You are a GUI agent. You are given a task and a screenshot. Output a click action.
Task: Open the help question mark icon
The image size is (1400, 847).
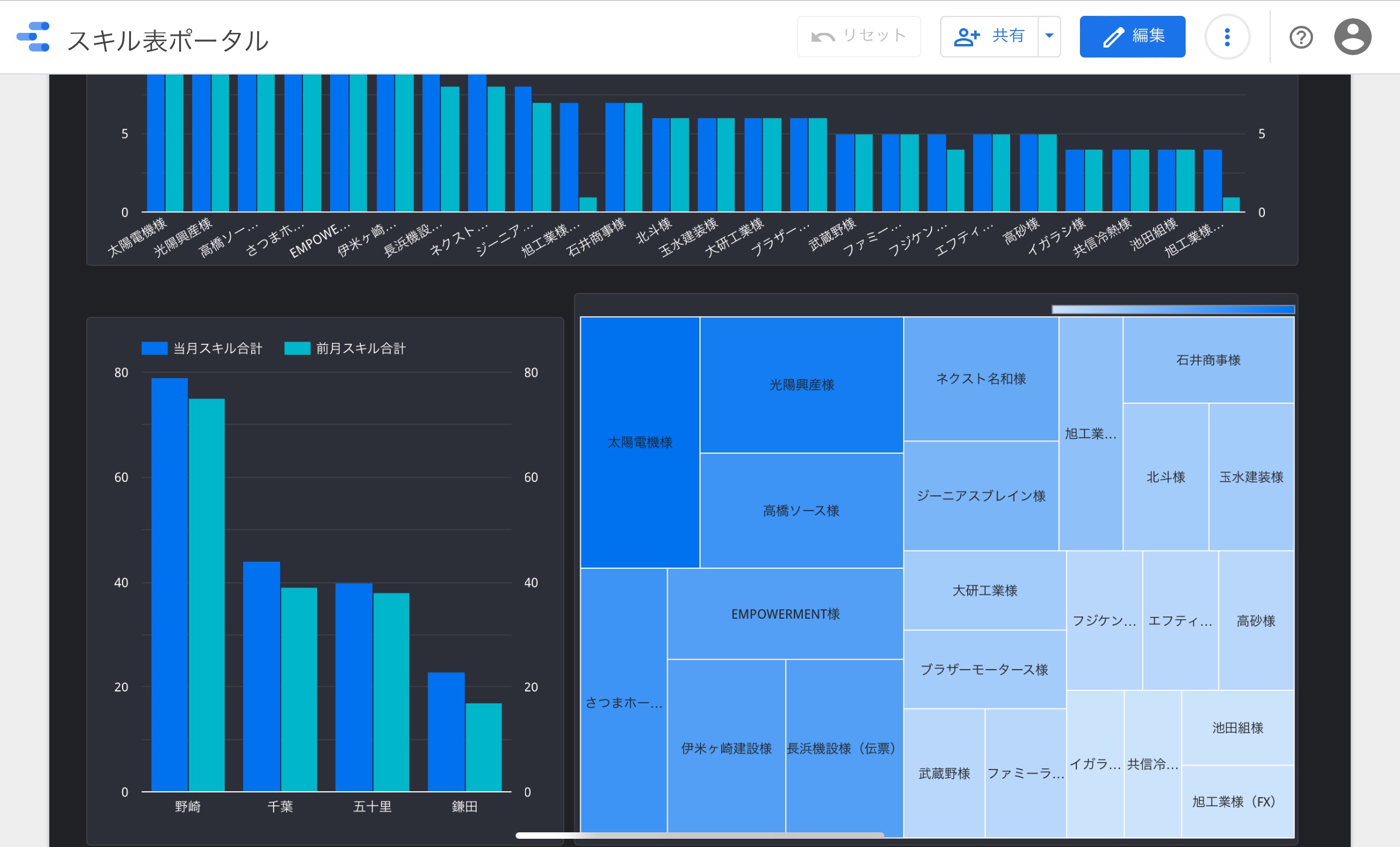point(1301,38)
